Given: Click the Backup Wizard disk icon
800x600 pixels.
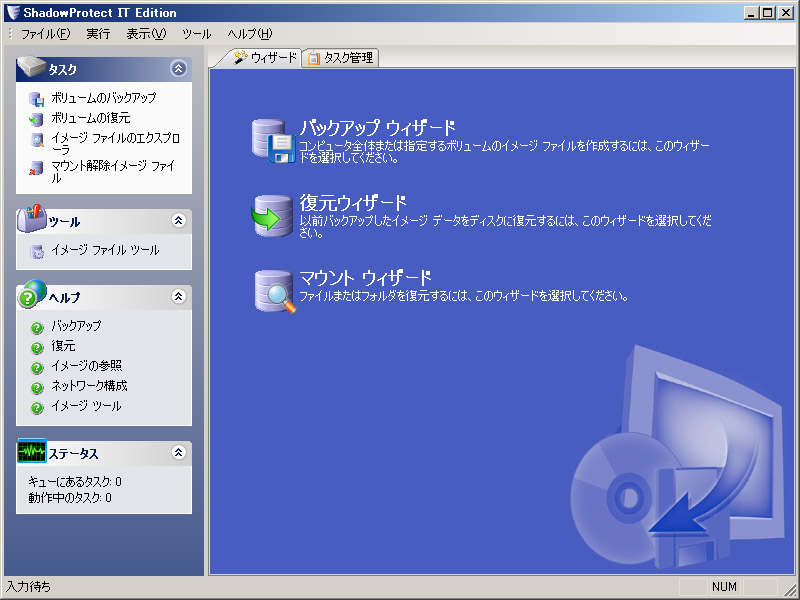Looking at the screenshot, I should (x=274, y=141).
